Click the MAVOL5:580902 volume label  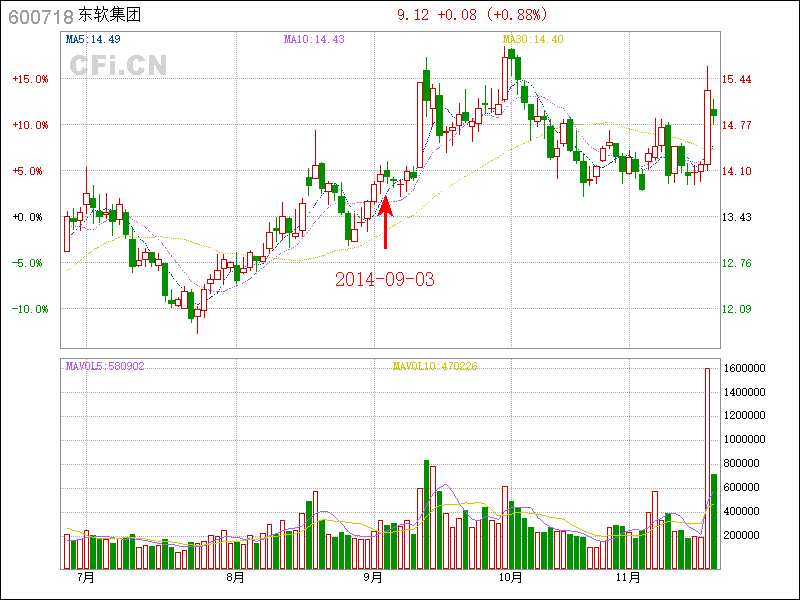point(105,366)
